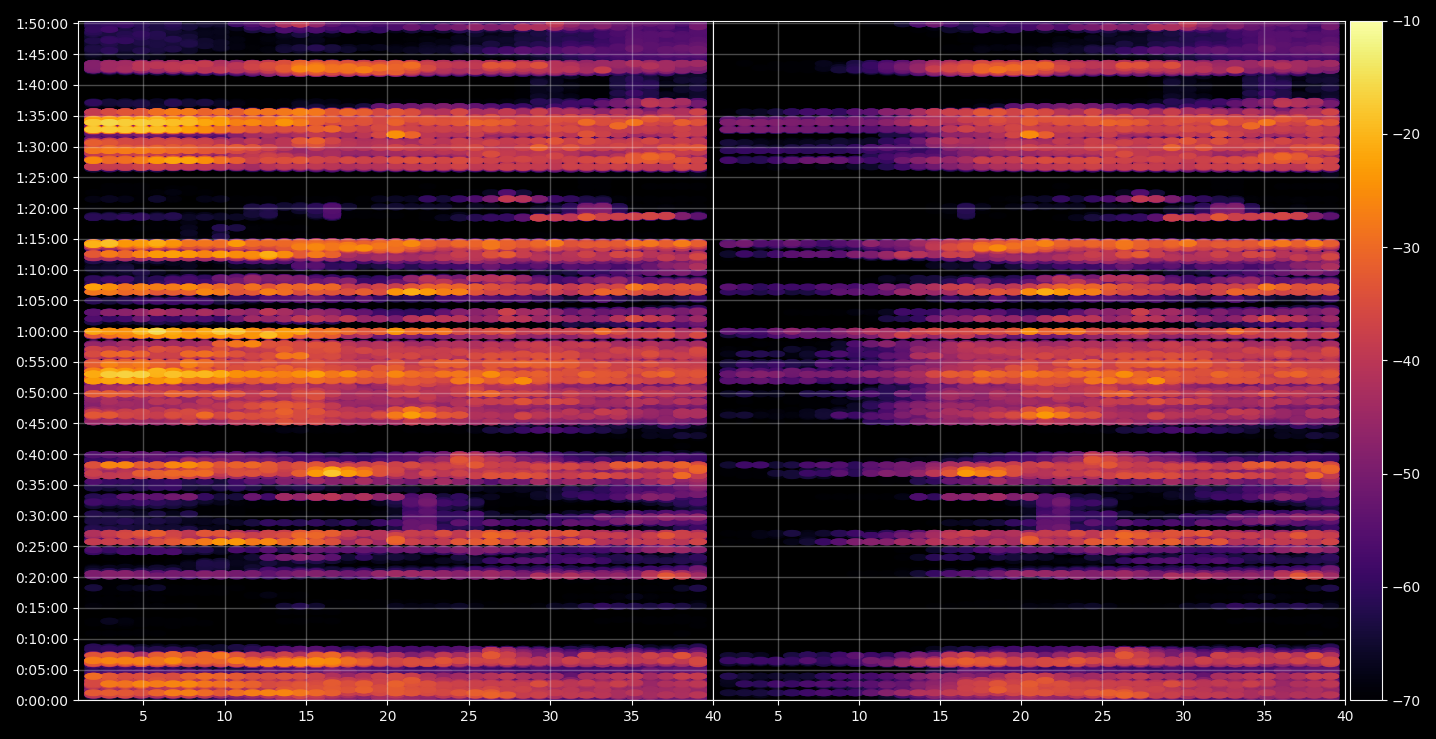Click the −30 colorbar tick label

(x=1404, y=248)
